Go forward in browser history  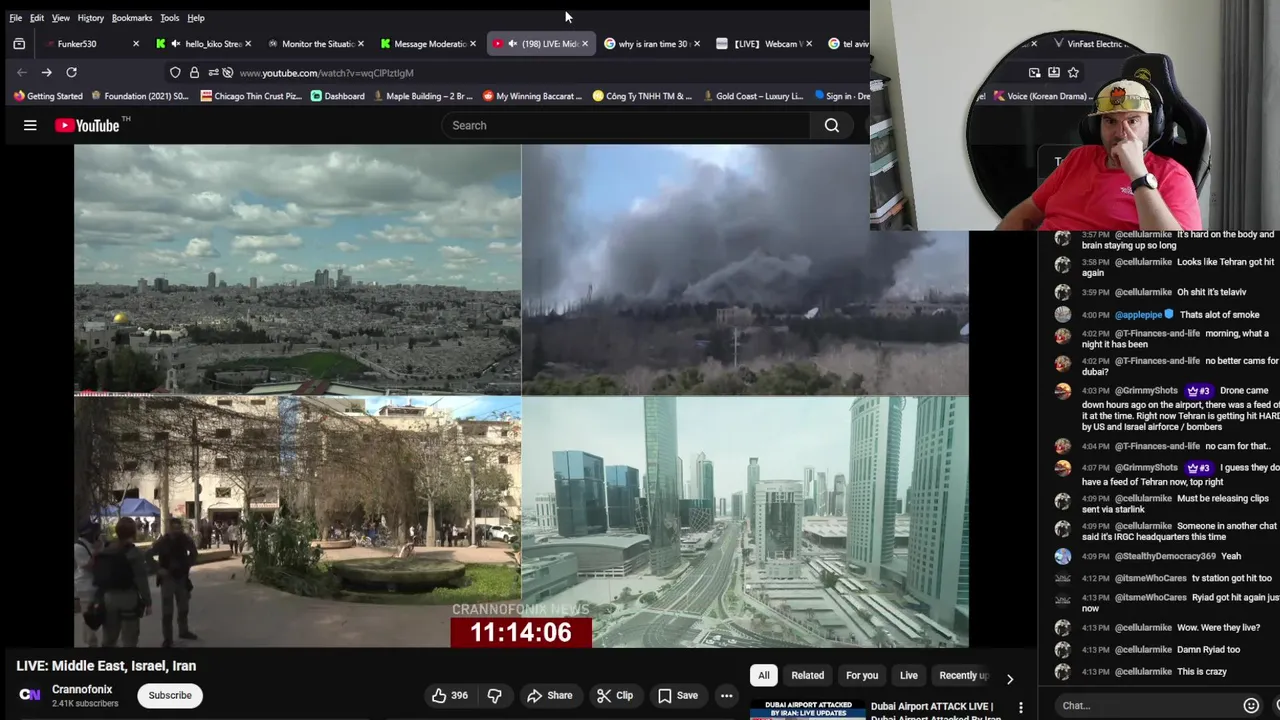pyautogui.click(x=46, y=72)
